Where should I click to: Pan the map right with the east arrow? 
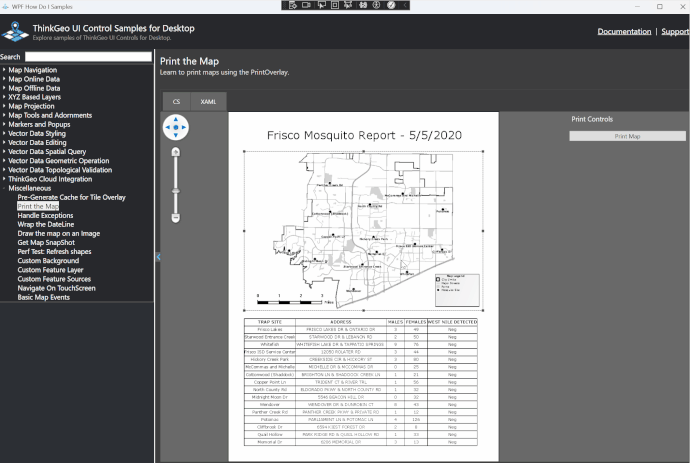[185, 127]
